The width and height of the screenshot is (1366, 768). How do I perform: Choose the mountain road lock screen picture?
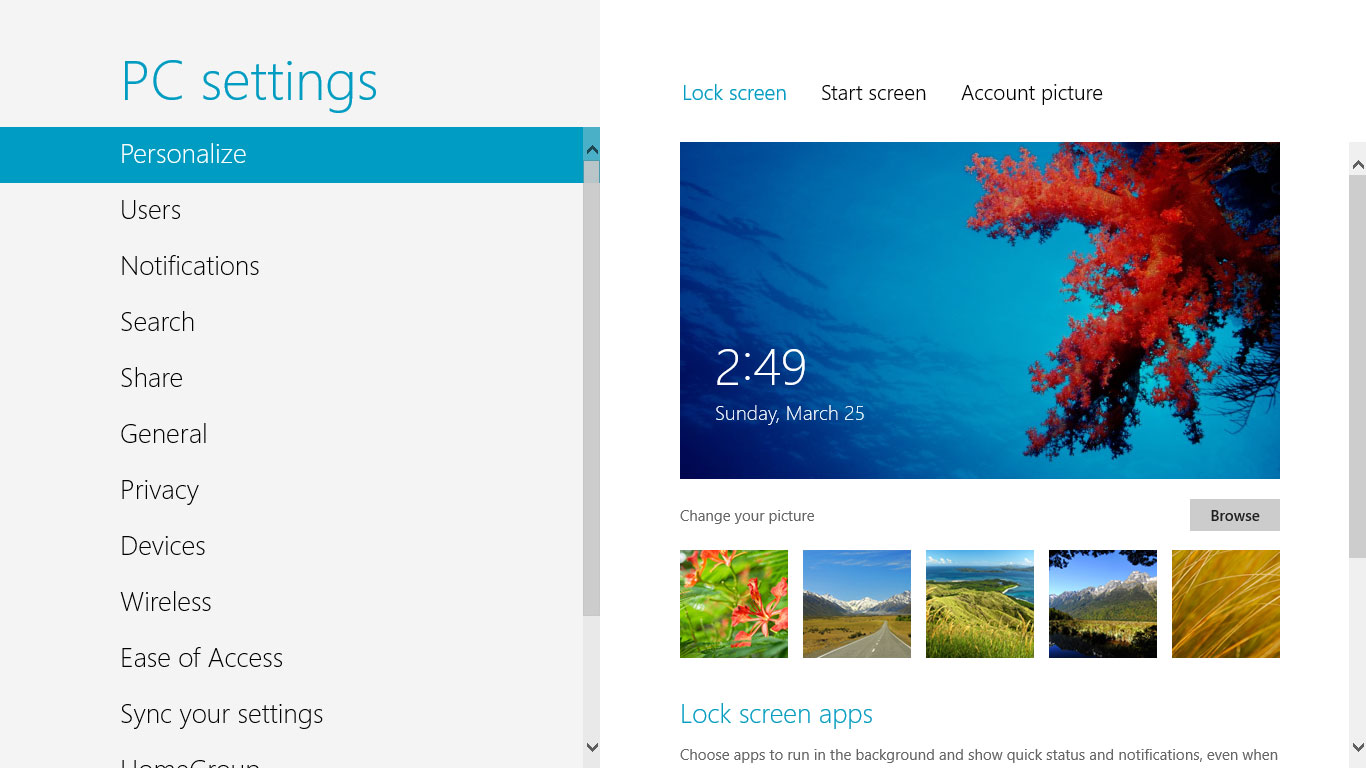857,604
